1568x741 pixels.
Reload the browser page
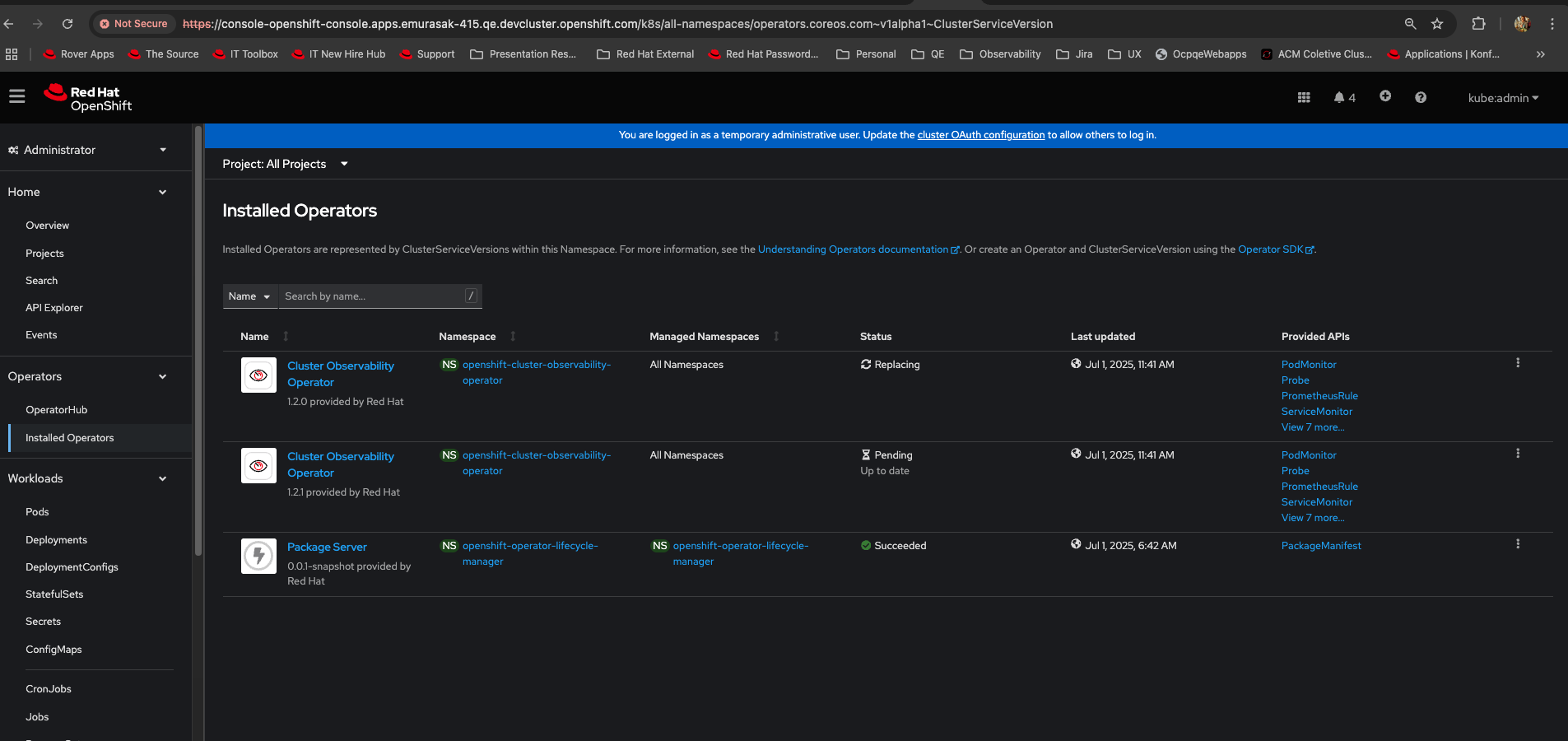click(x=67, y=24)
